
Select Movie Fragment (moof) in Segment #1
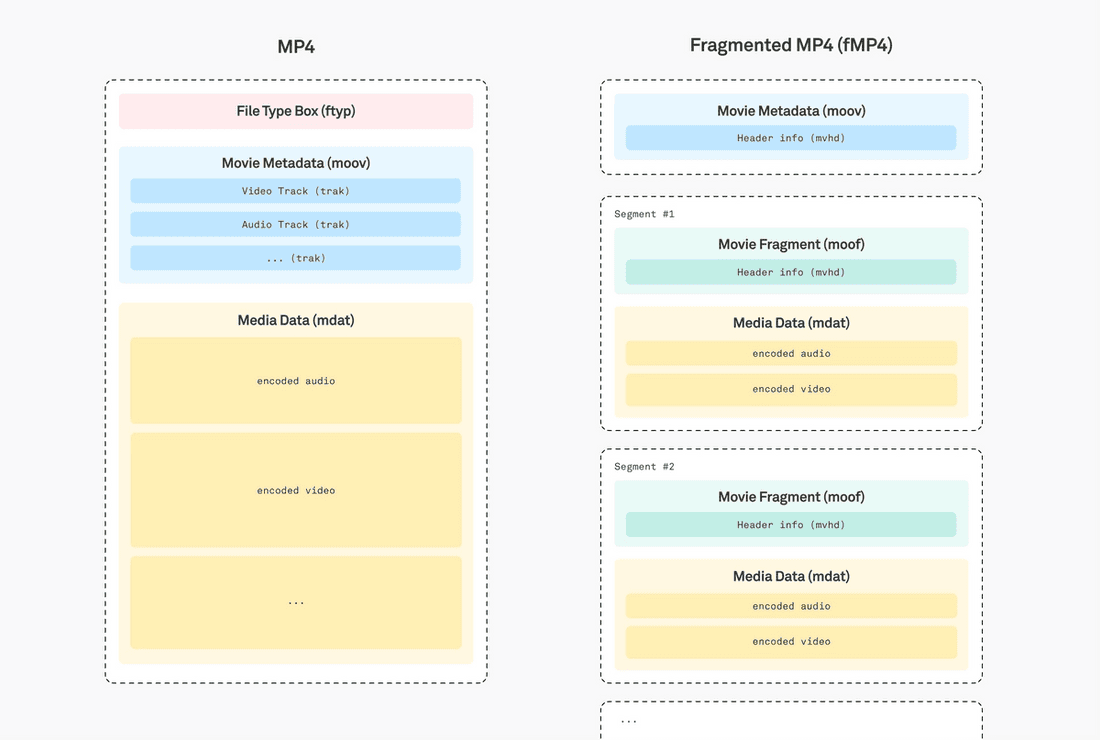click(x=790, y=243)
